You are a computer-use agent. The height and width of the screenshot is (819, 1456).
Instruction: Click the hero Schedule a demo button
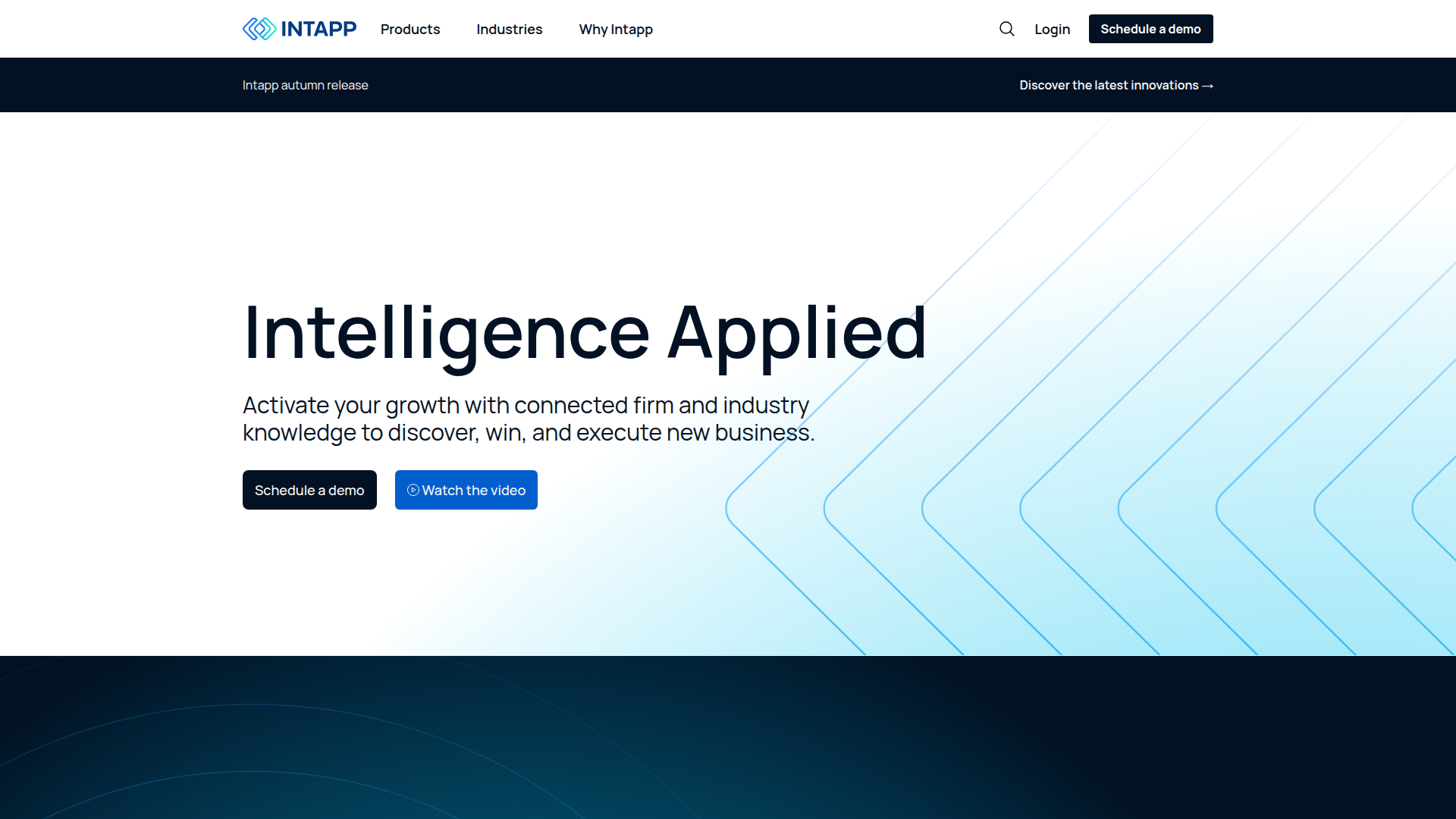[x=309, y=490]
